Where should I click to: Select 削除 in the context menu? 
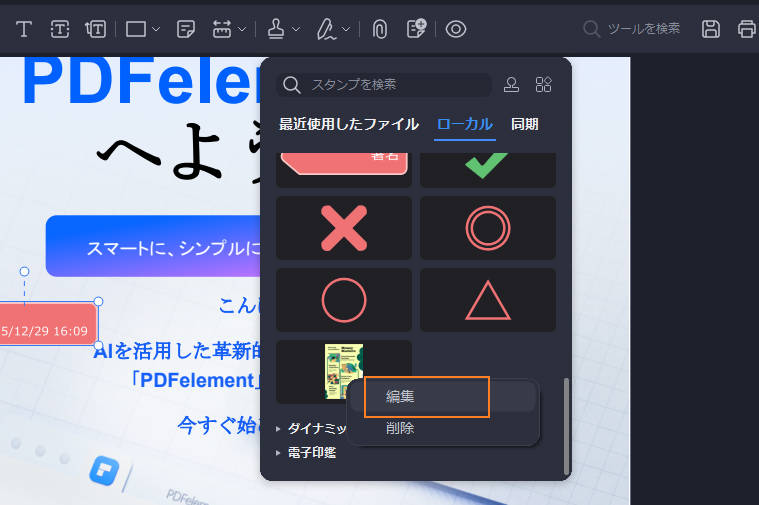[x=442, y=428]
